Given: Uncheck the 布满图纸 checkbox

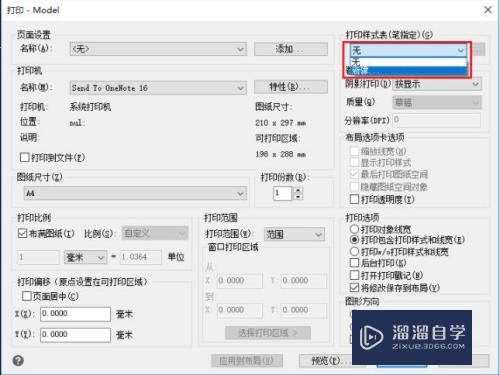Looking at the screenshot, I should pyautogui.click(x=22, y=233).
